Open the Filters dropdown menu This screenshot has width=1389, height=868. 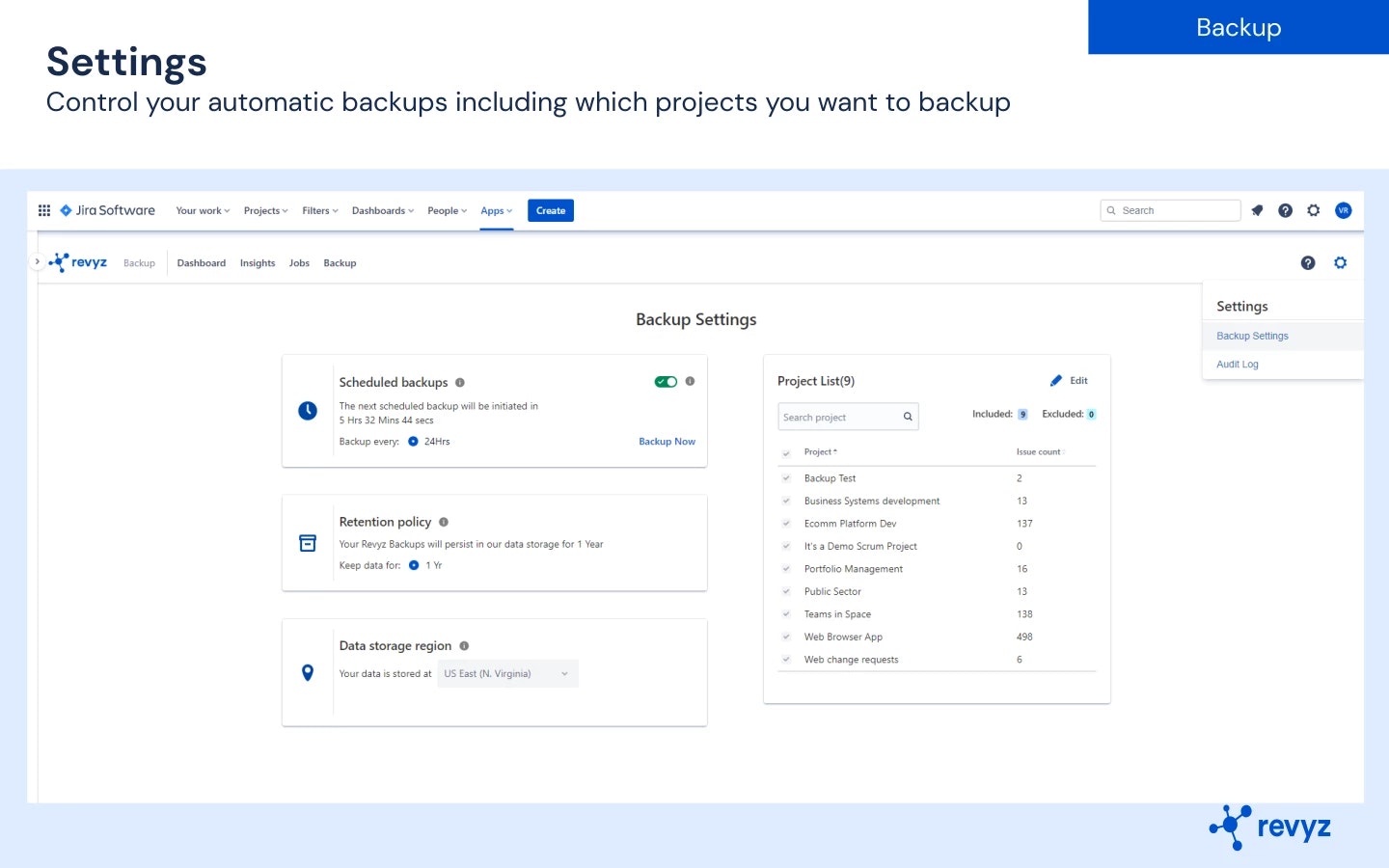(x=320, y=210)
